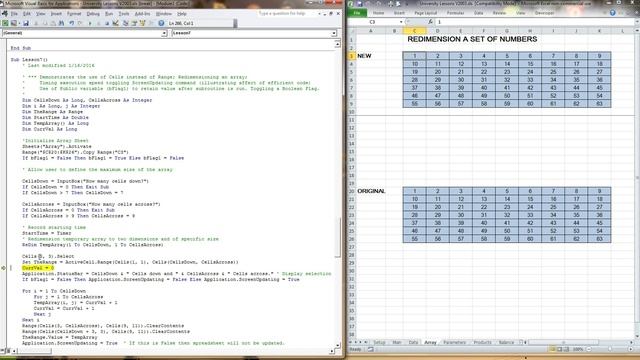
Task: Open the Tools menu in VBA editor
Action: tap(124, 14)
